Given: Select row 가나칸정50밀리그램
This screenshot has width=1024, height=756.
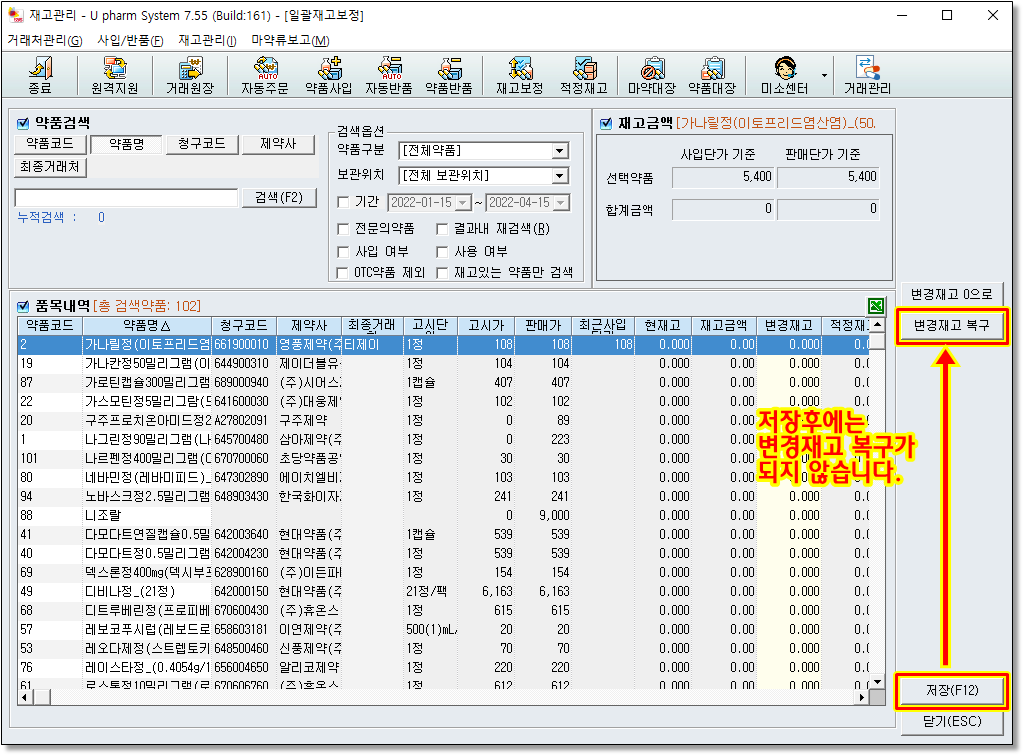Looking at the screenshot, I should (444, 364).
